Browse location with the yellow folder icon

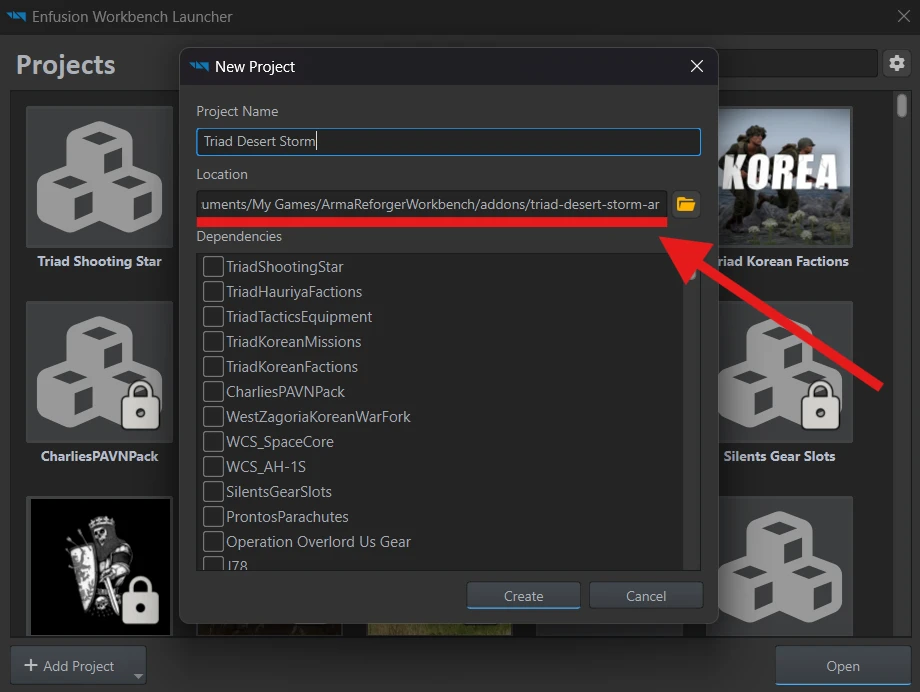[x=685, y=204]
